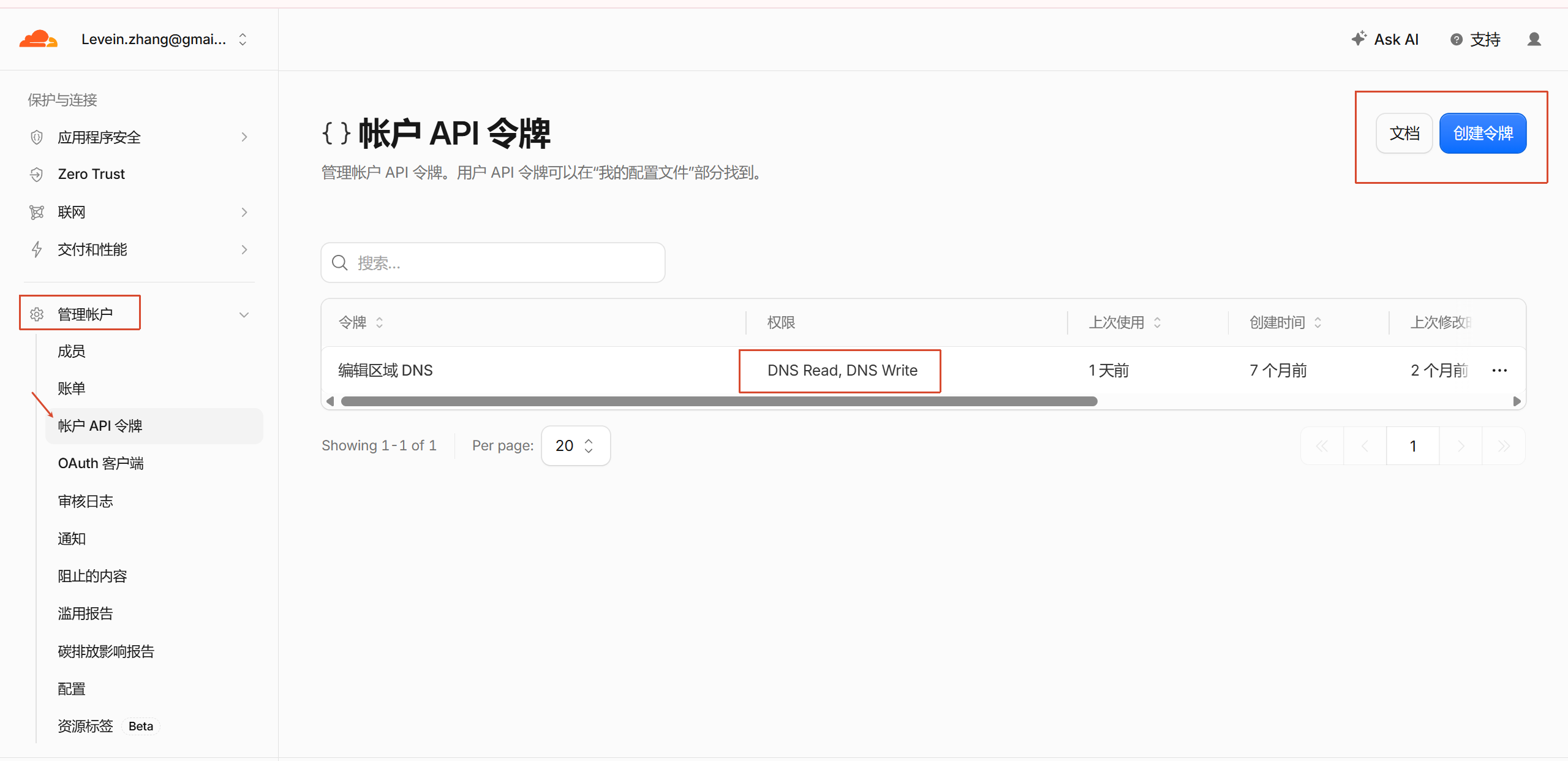Click the 编辑区域 DNS token row
Image resolution: width=1568 pixels, height=761 pixels.
[x=923, y=370]
